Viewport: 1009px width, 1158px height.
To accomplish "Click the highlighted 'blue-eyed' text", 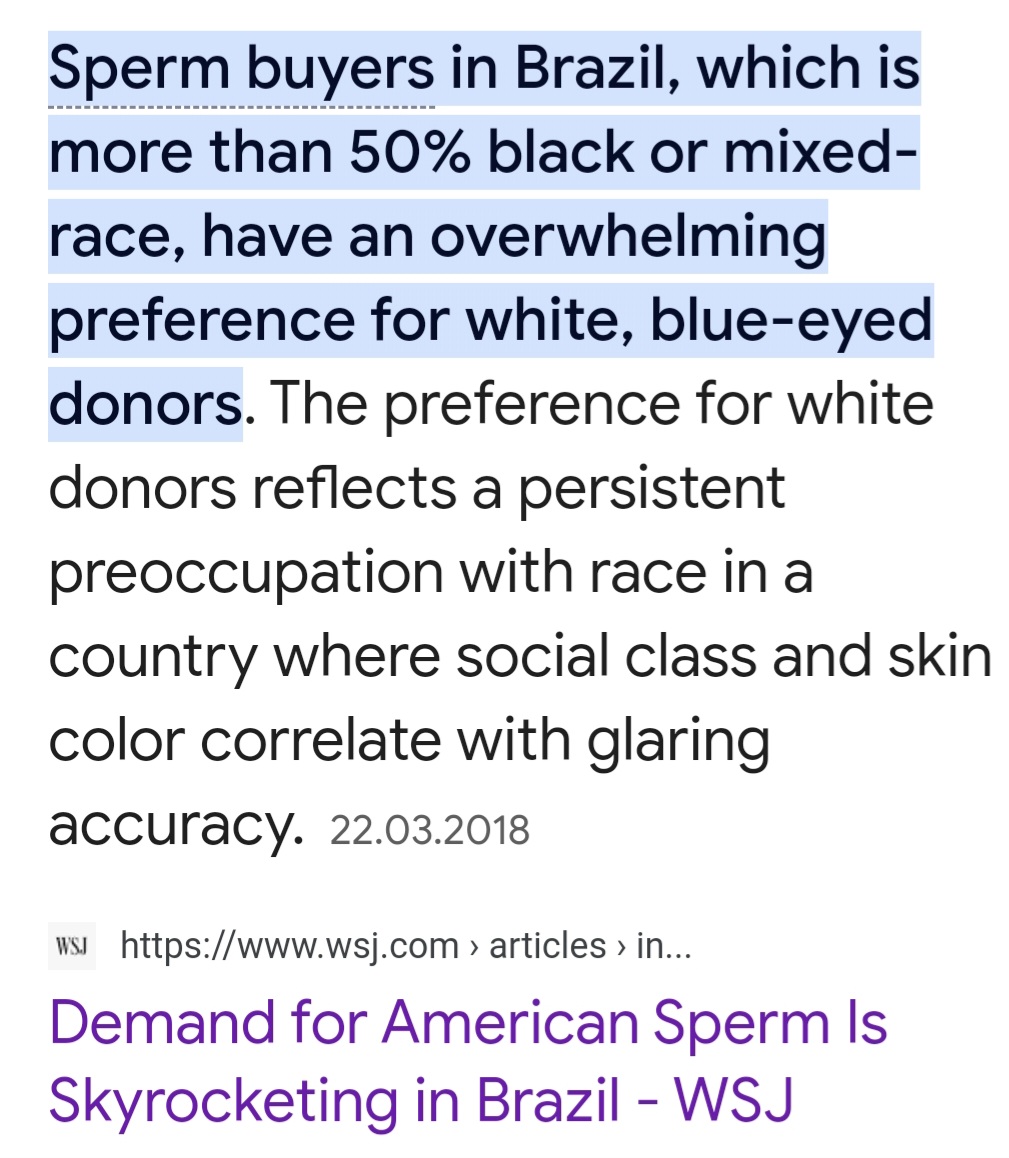I will coord(790,321).
